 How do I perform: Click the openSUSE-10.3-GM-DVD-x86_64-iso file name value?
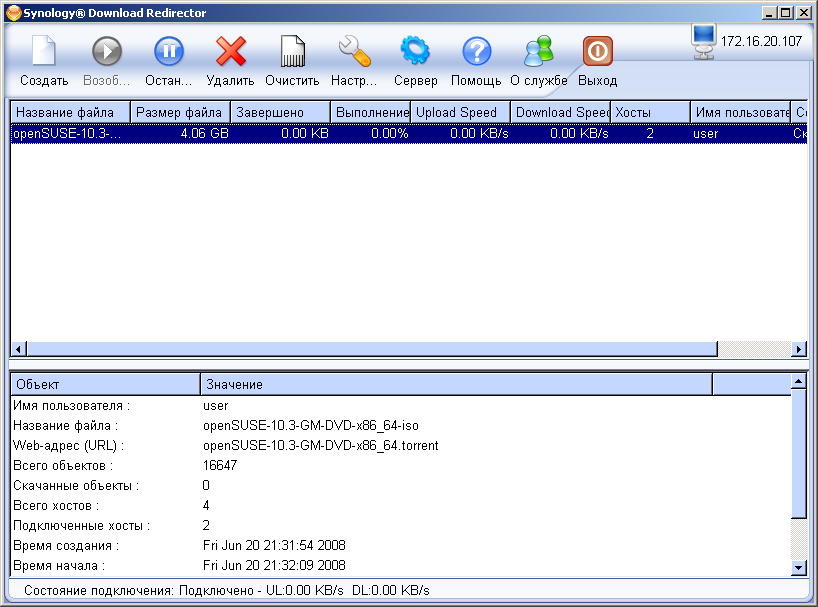point(311,426)
